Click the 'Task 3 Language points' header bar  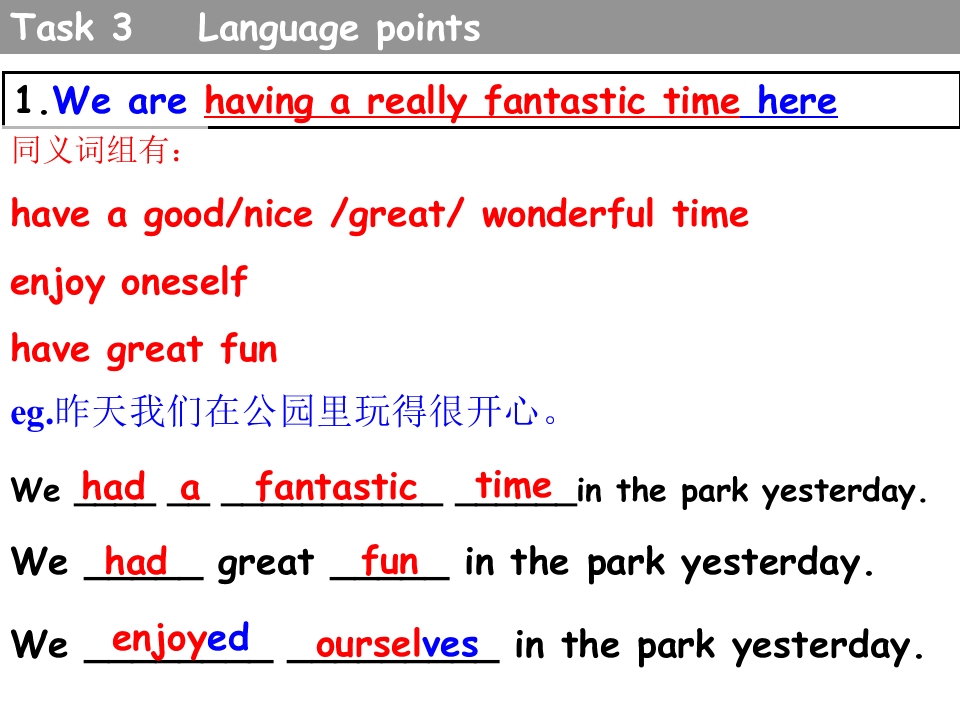coord(480,28)
